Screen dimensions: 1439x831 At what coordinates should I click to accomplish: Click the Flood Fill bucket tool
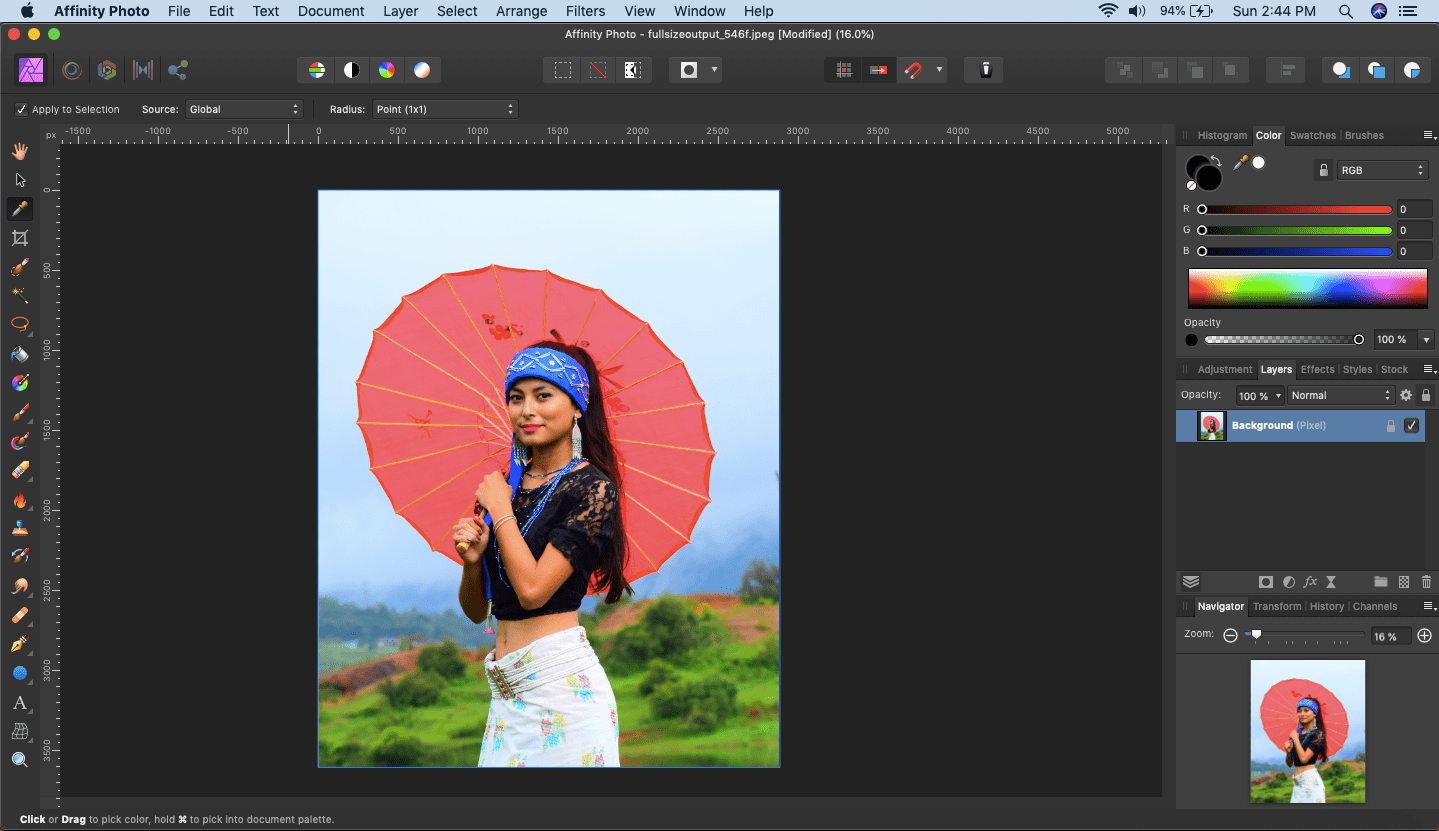20,355
